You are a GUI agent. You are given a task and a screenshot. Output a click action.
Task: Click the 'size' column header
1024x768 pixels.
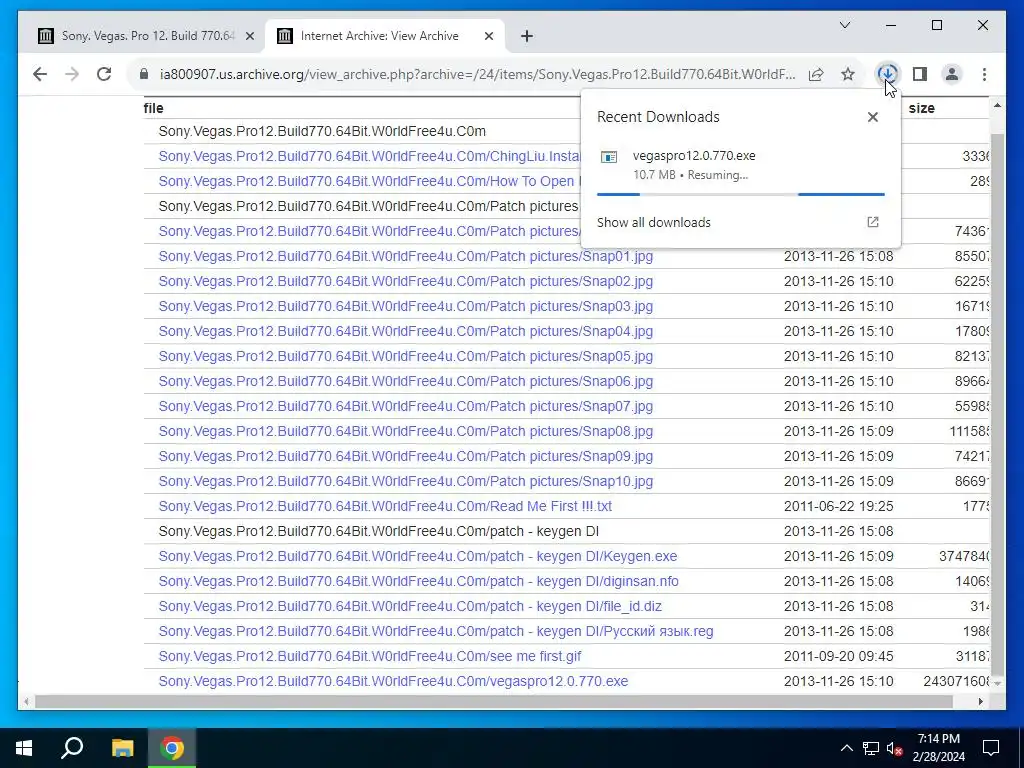(921, 108)
